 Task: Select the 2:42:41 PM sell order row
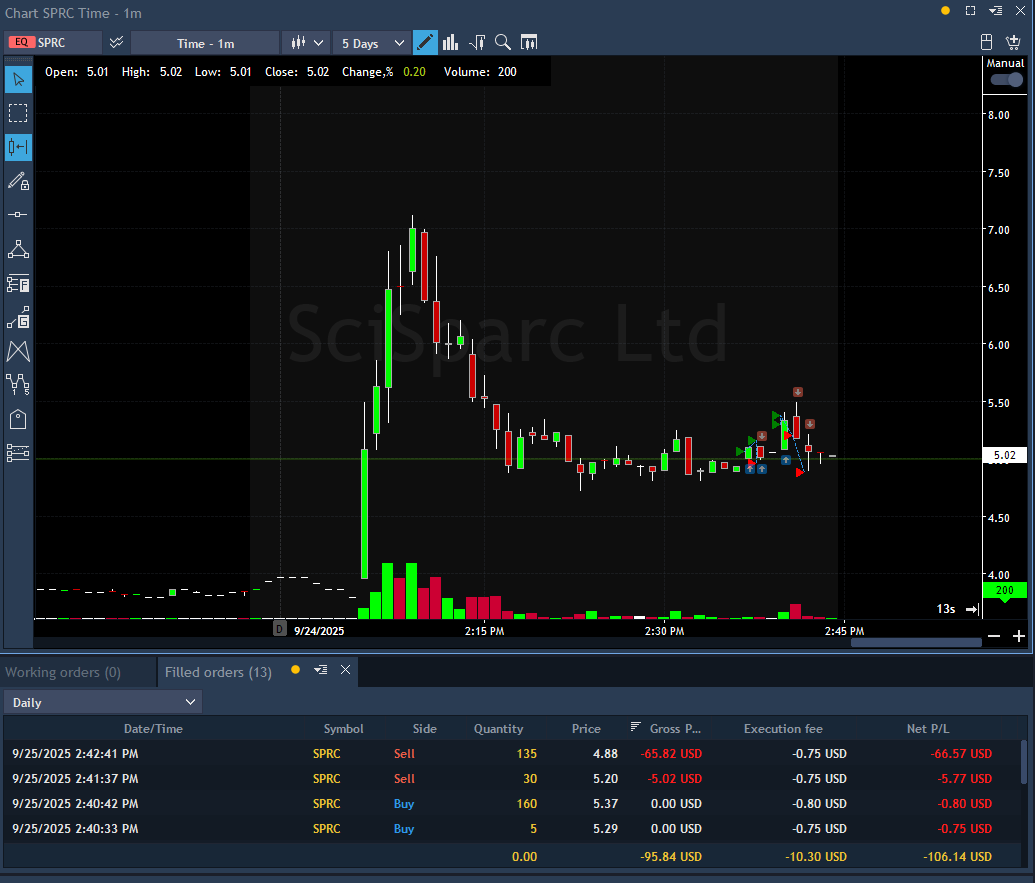(512, 754)
